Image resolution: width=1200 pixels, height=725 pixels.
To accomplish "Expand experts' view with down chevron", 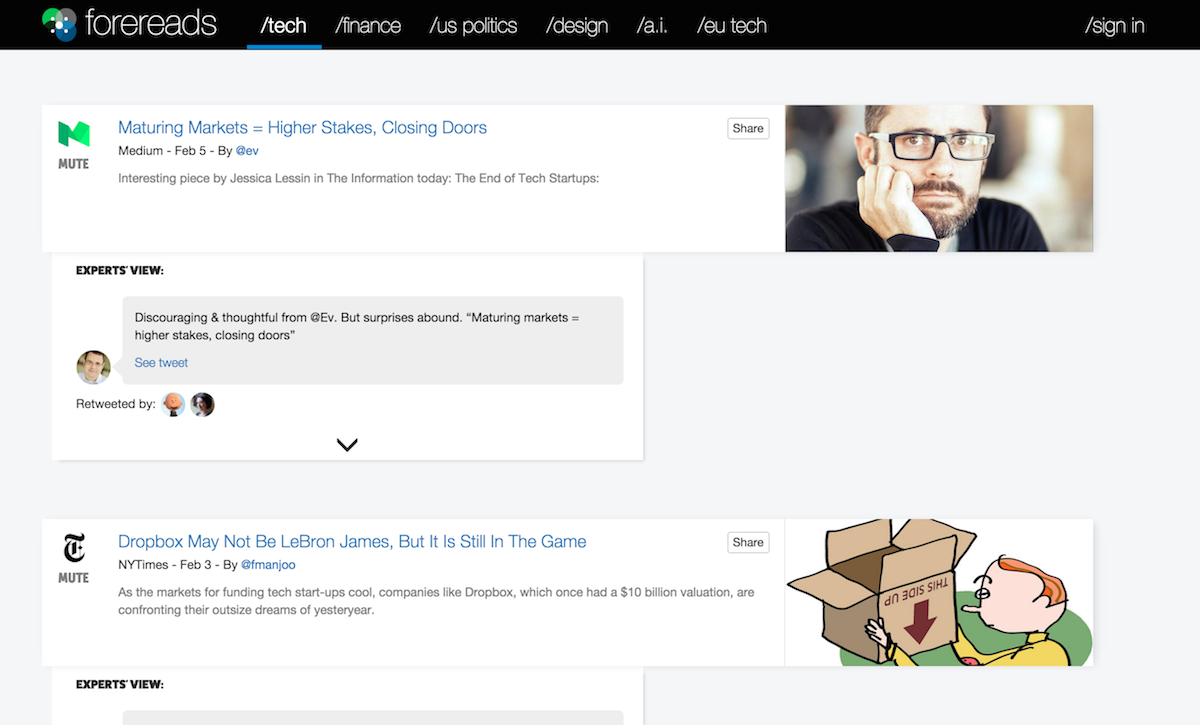I will pos(347,445).
